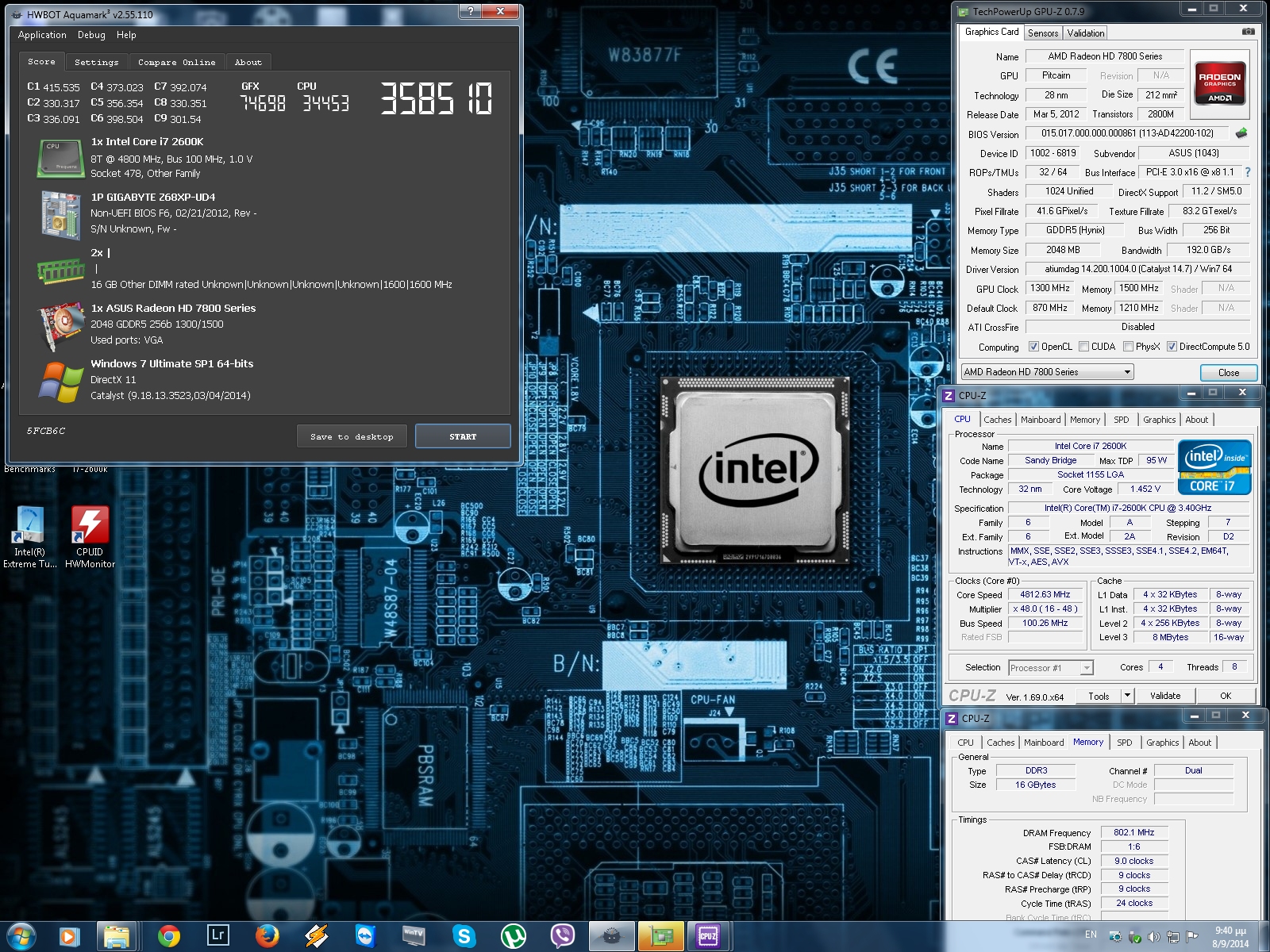Image resolution: width=1270 pixels, height=952 pixels.
Task: Open Caches tab in upper CPU-Z window
Action: pos(998,420)
